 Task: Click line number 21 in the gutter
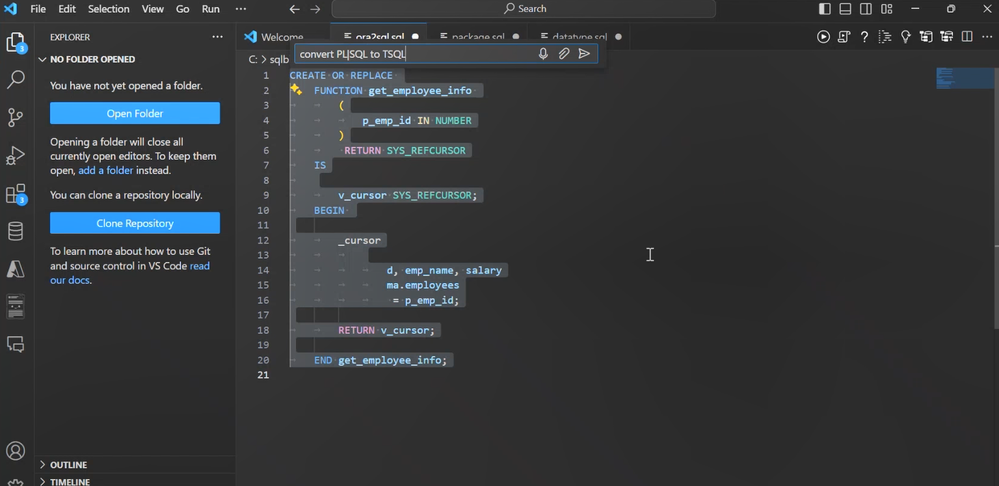[x=262, y=375]
